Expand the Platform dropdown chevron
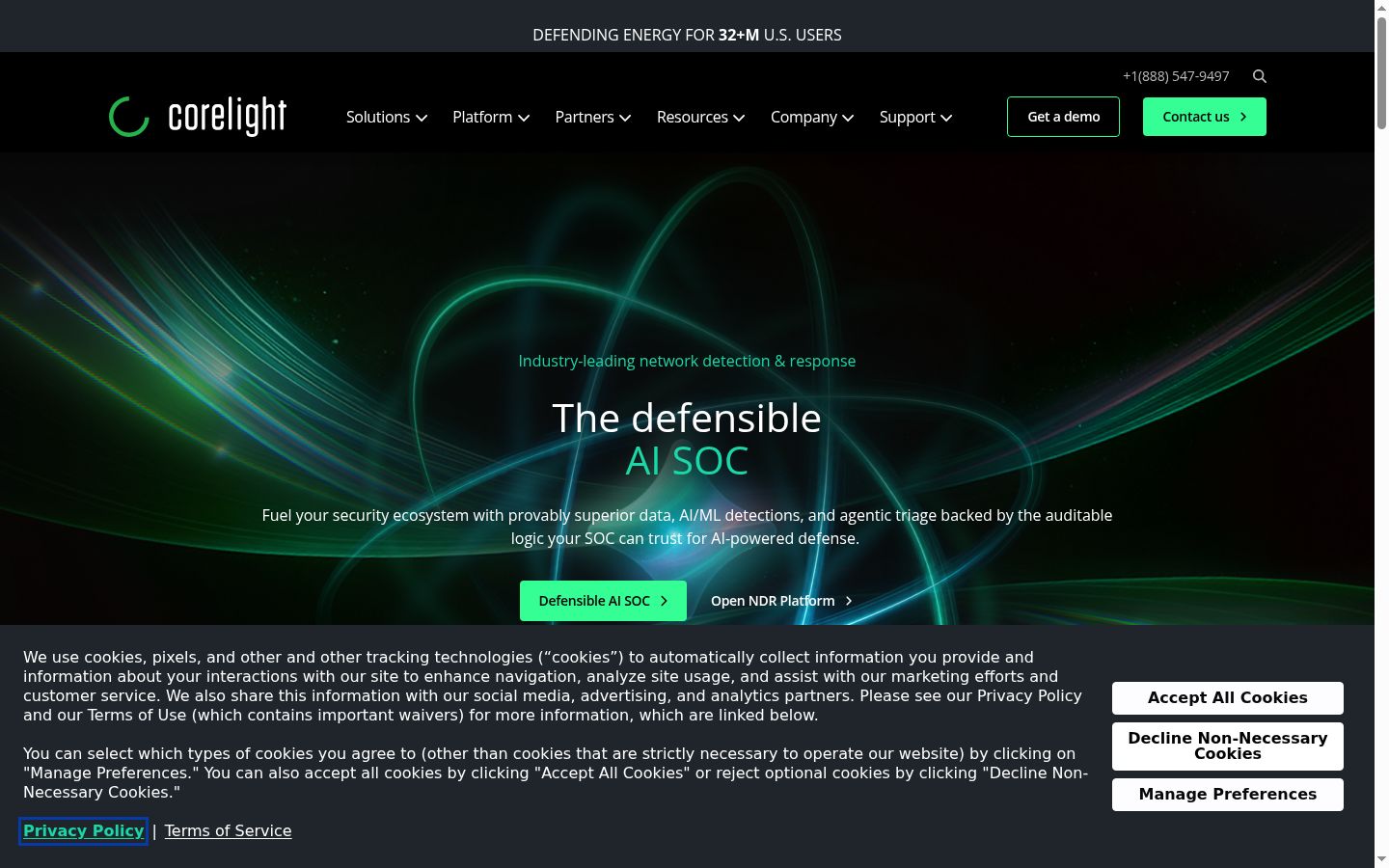The height and width of the screenshot is (868, 1389). tap(524, 118)
